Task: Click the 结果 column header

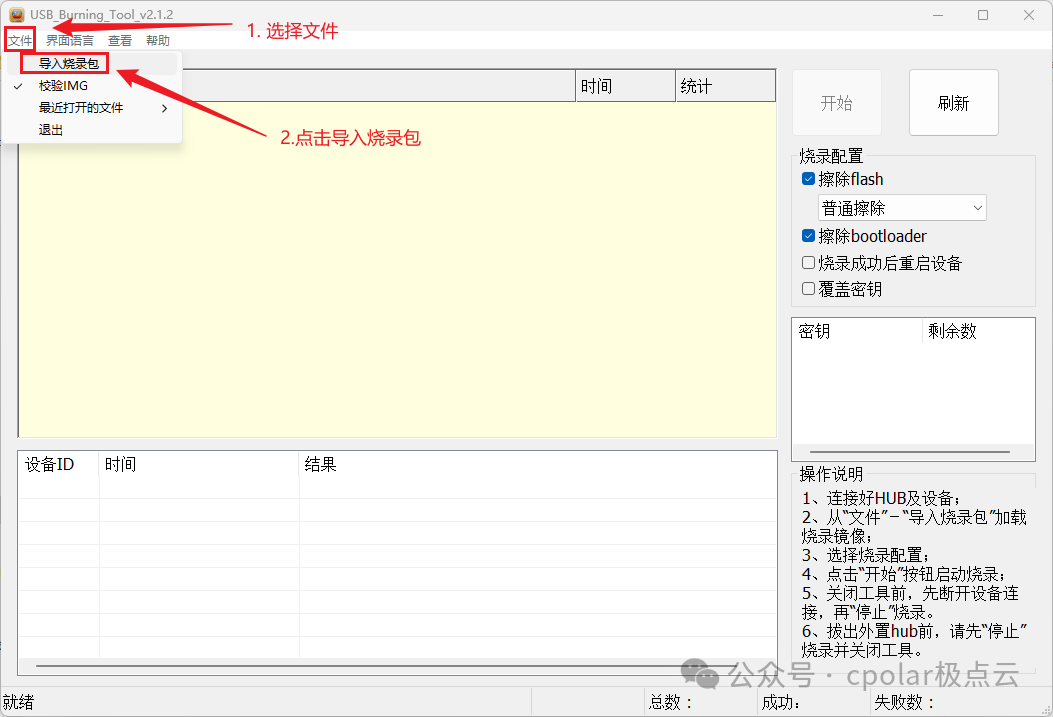Action: tap(538, 464)
